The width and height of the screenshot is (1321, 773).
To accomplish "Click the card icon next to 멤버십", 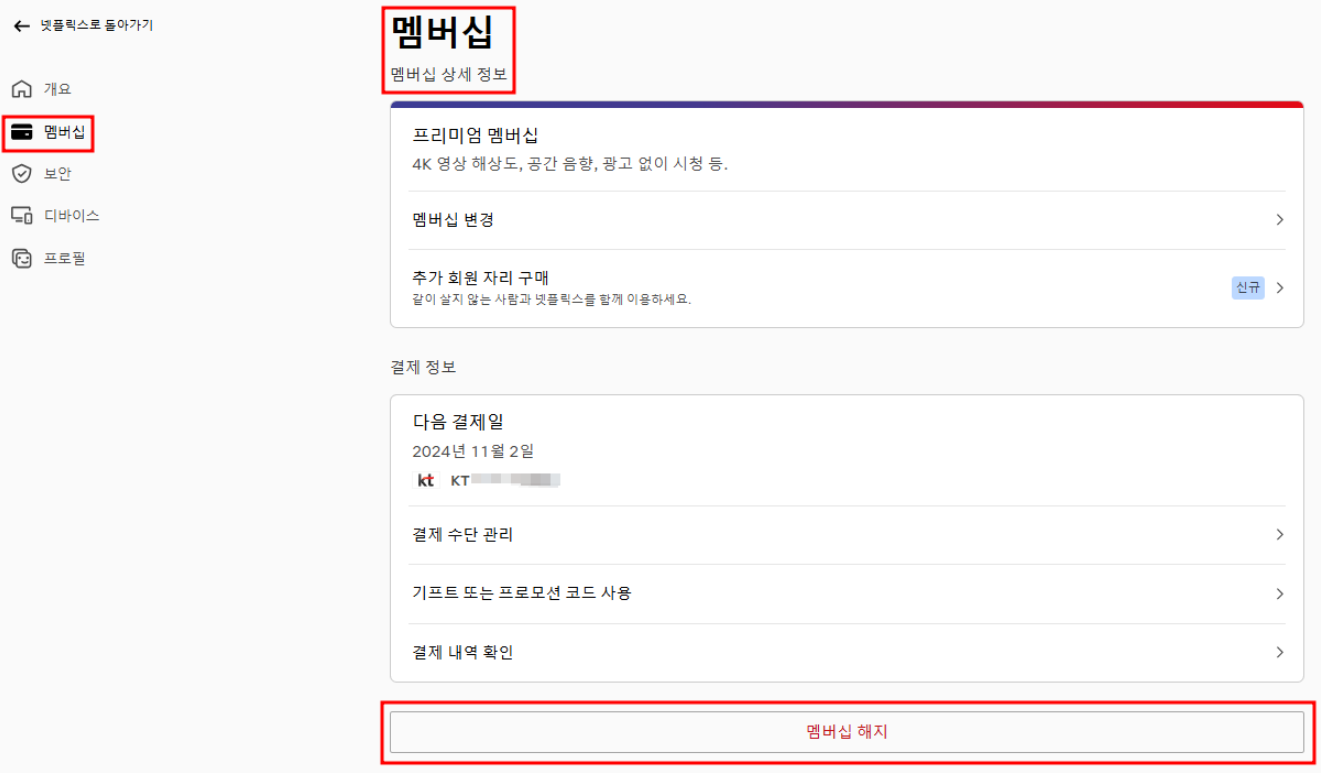I will pyautogui.click(x=21, y=132).
